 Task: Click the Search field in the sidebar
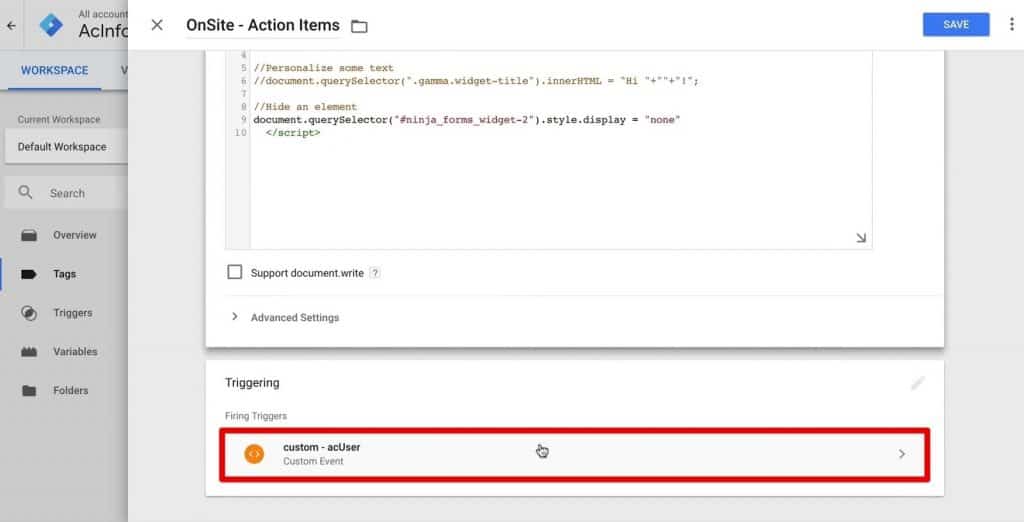pos(66,193)
